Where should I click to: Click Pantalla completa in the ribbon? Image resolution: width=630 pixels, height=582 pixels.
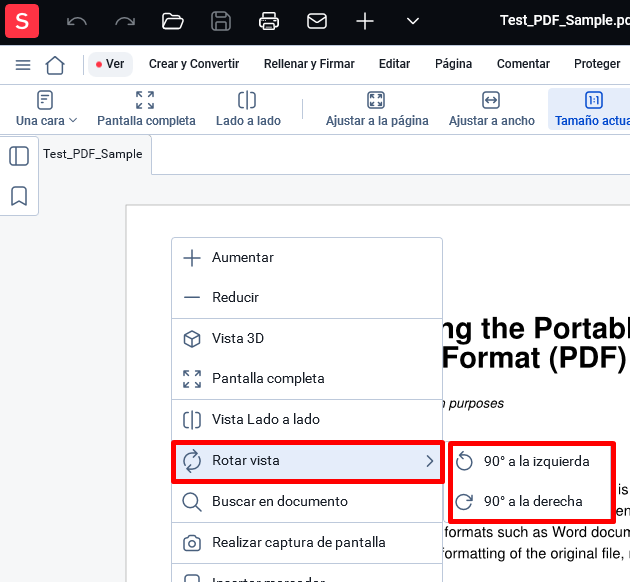click(x=146, y=109)
